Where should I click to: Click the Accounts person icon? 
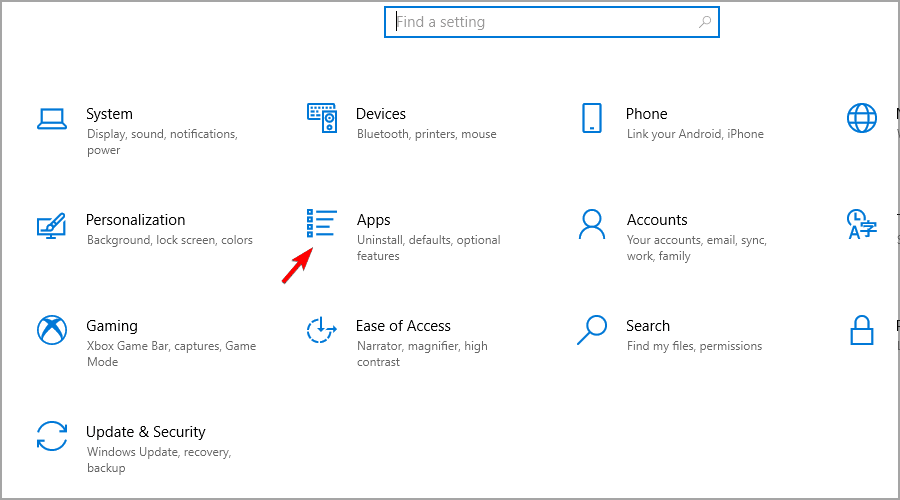[592, 224]
